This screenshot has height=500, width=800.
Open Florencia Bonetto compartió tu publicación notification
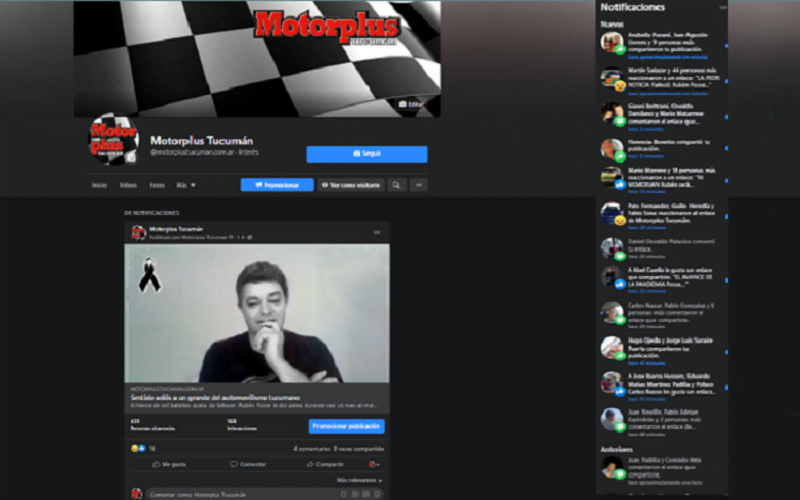[x=663, y=148]
